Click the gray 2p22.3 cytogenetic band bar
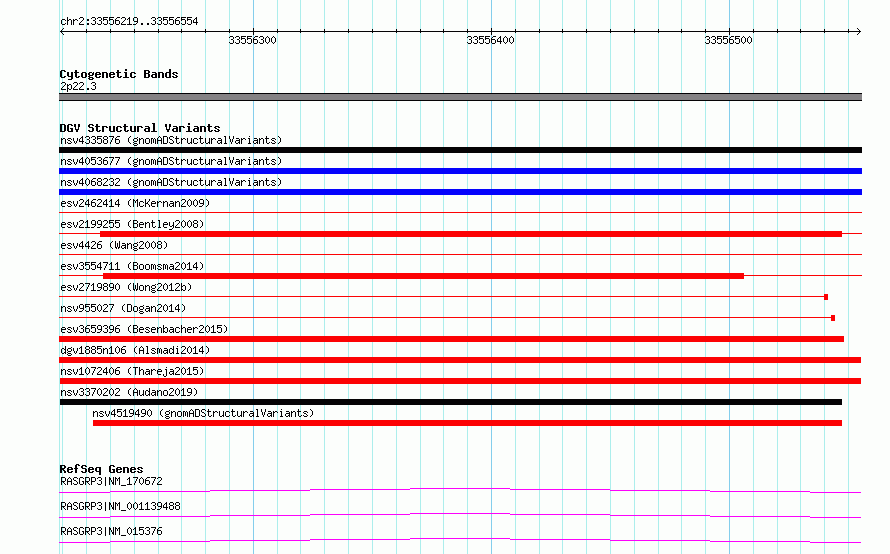Viewport: 890px width, 554px height. (x=460, y=97)
